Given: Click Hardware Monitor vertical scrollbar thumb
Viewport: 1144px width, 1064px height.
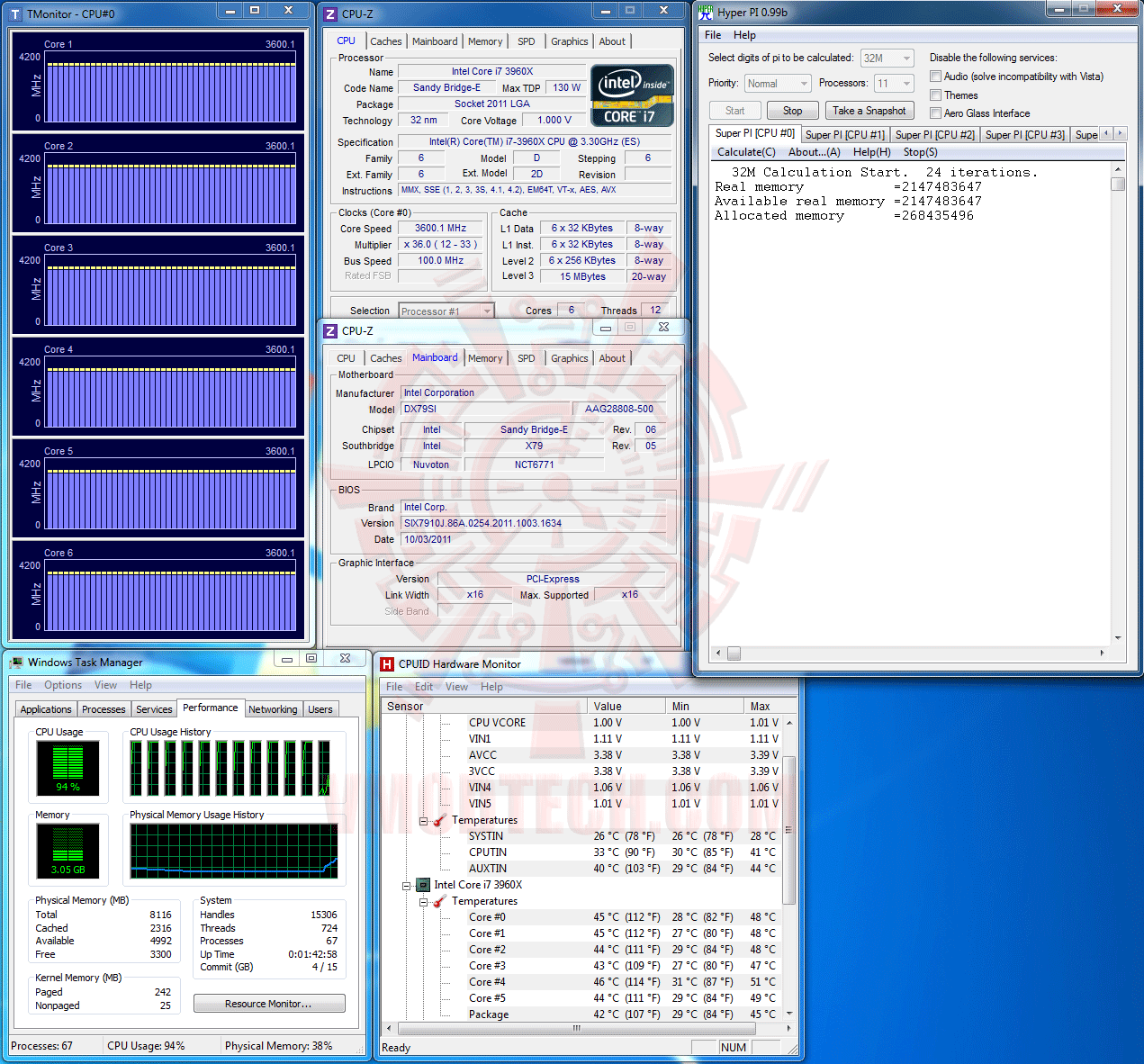Looking at the screenshot, I should 789,830.
